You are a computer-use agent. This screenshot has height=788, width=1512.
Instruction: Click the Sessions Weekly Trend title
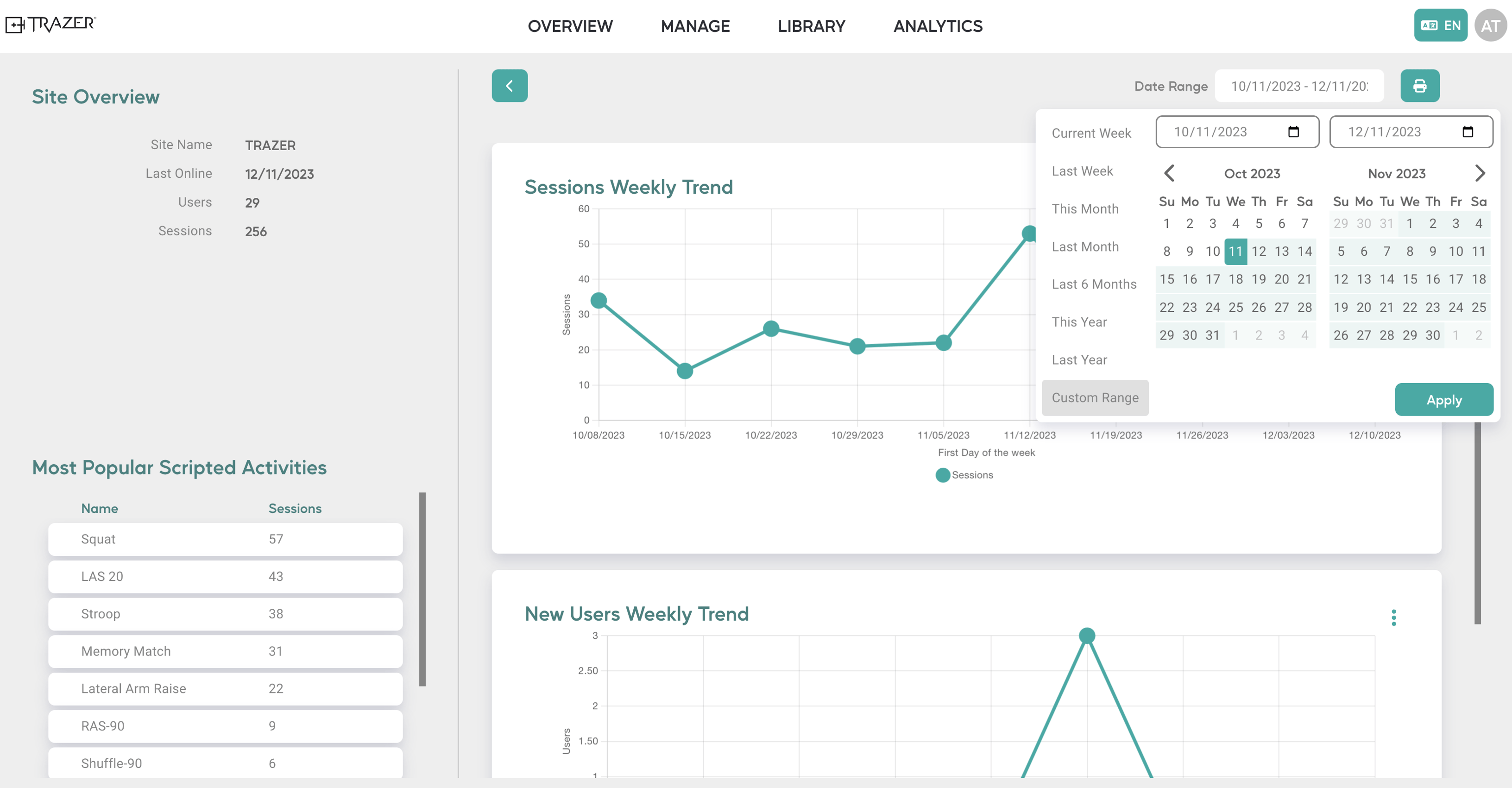pyautogui.click(x=629, y=187)
